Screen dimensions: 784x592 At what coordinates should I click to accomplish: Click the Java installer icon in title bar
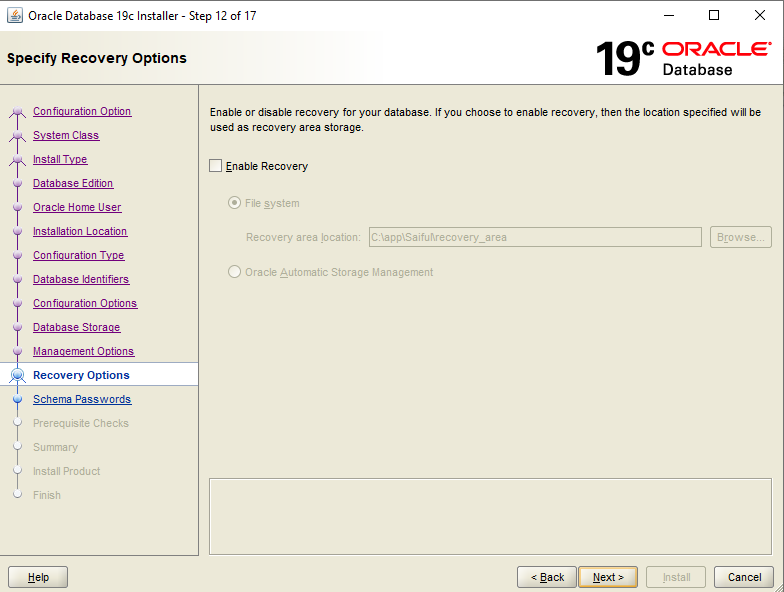tap(14, 16)
